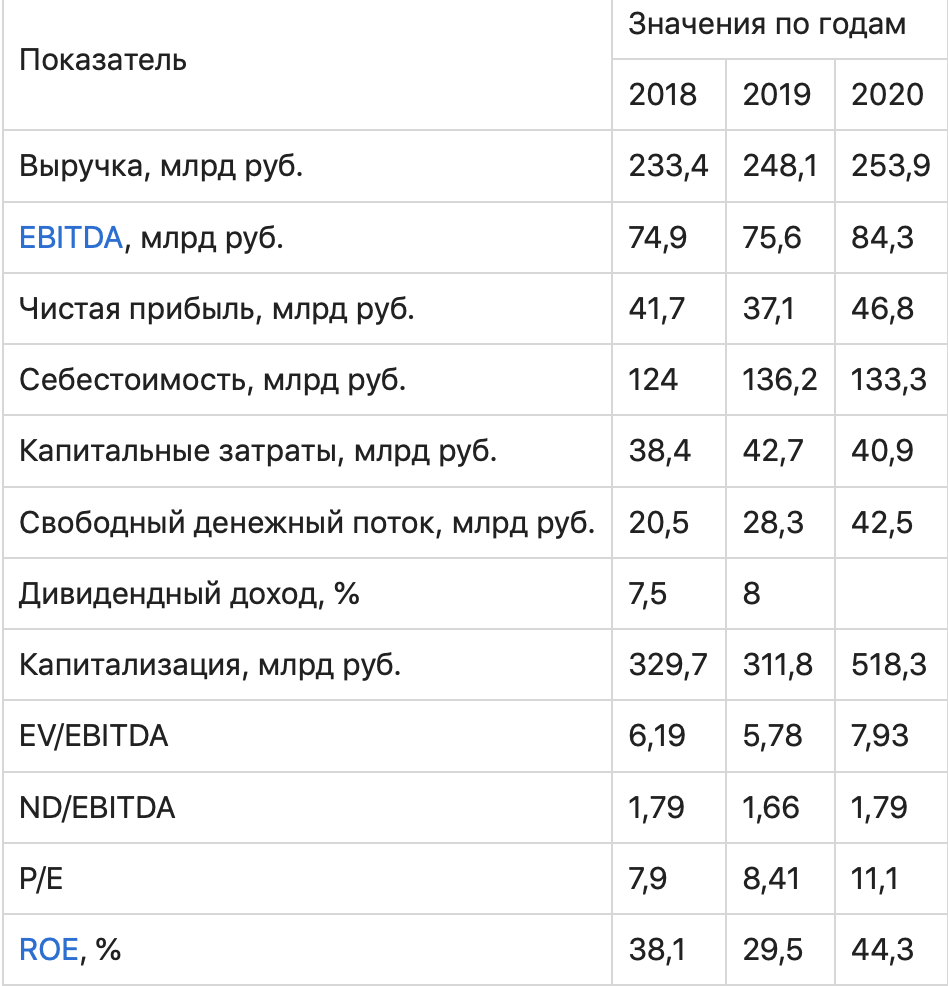The image size is (948, 986).
Task: Select ROE 2018 value 38,1
Action: tap(657, 948)
